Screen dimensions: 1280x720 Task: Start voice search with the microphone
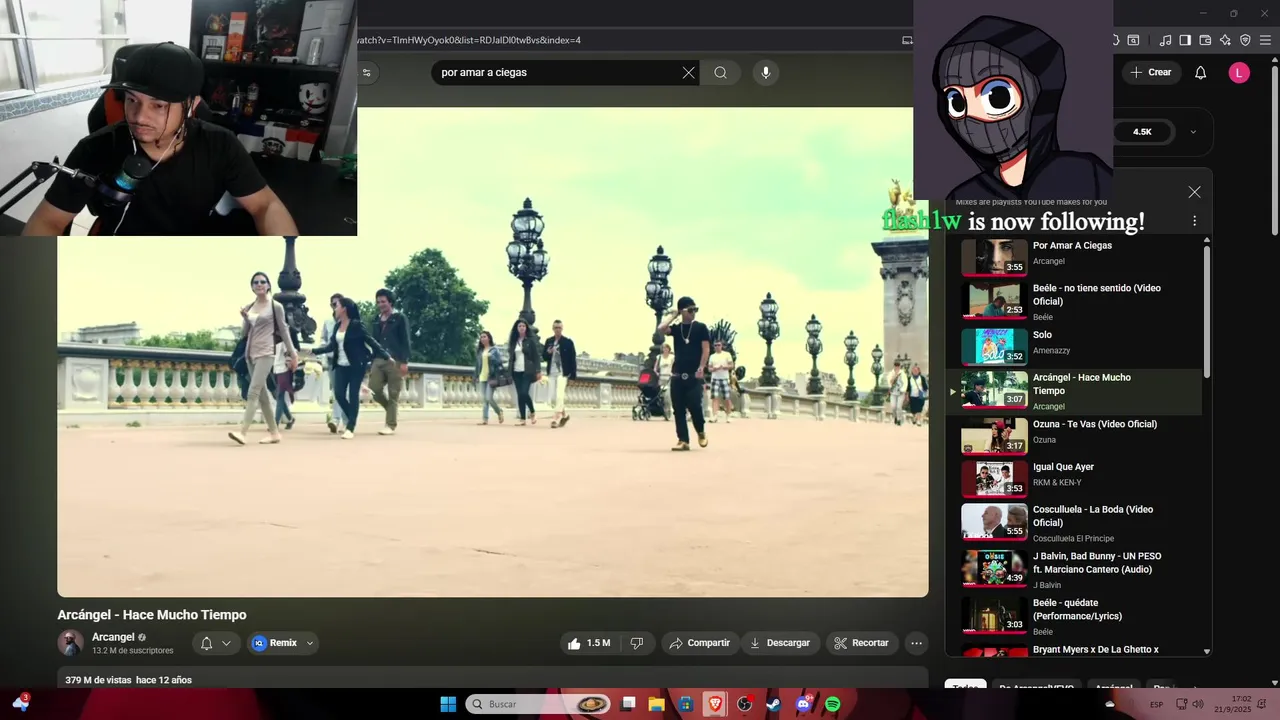click(766, 72)
